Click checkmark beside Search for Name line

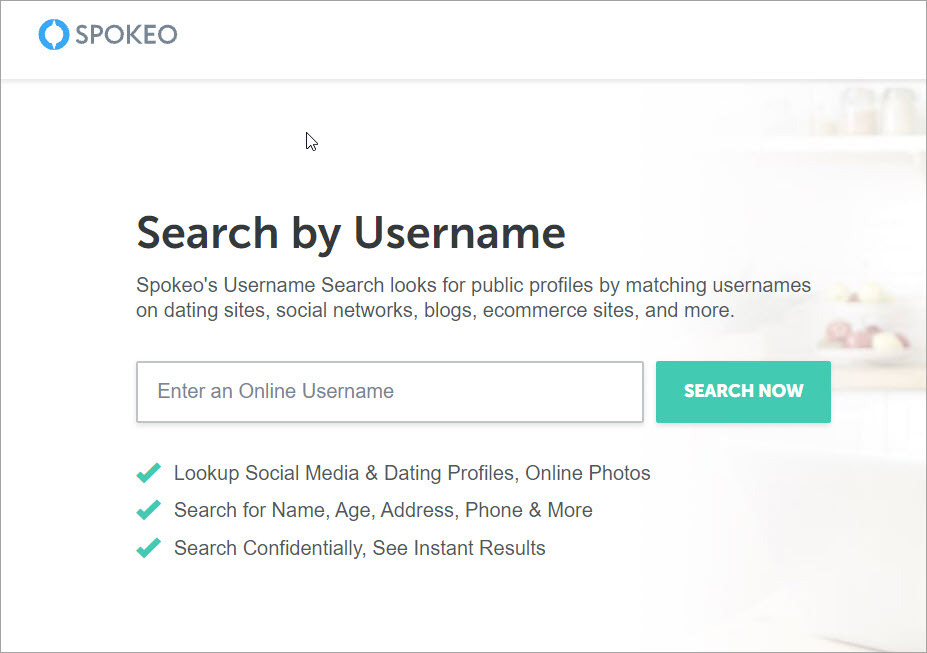point(148,510)
